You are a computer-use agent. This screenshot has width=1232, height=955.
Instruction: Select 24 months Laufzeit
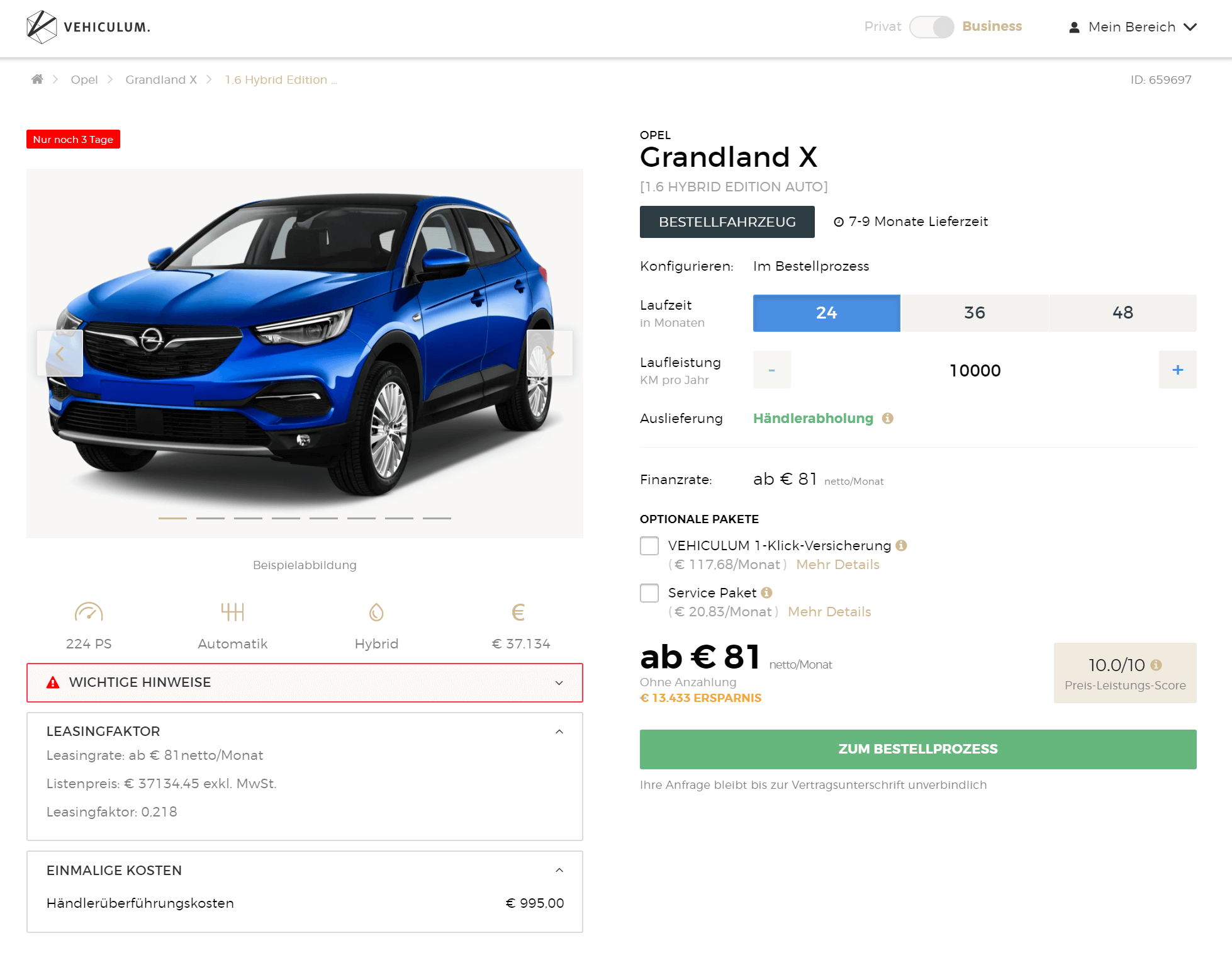click(x=826, y=313)
